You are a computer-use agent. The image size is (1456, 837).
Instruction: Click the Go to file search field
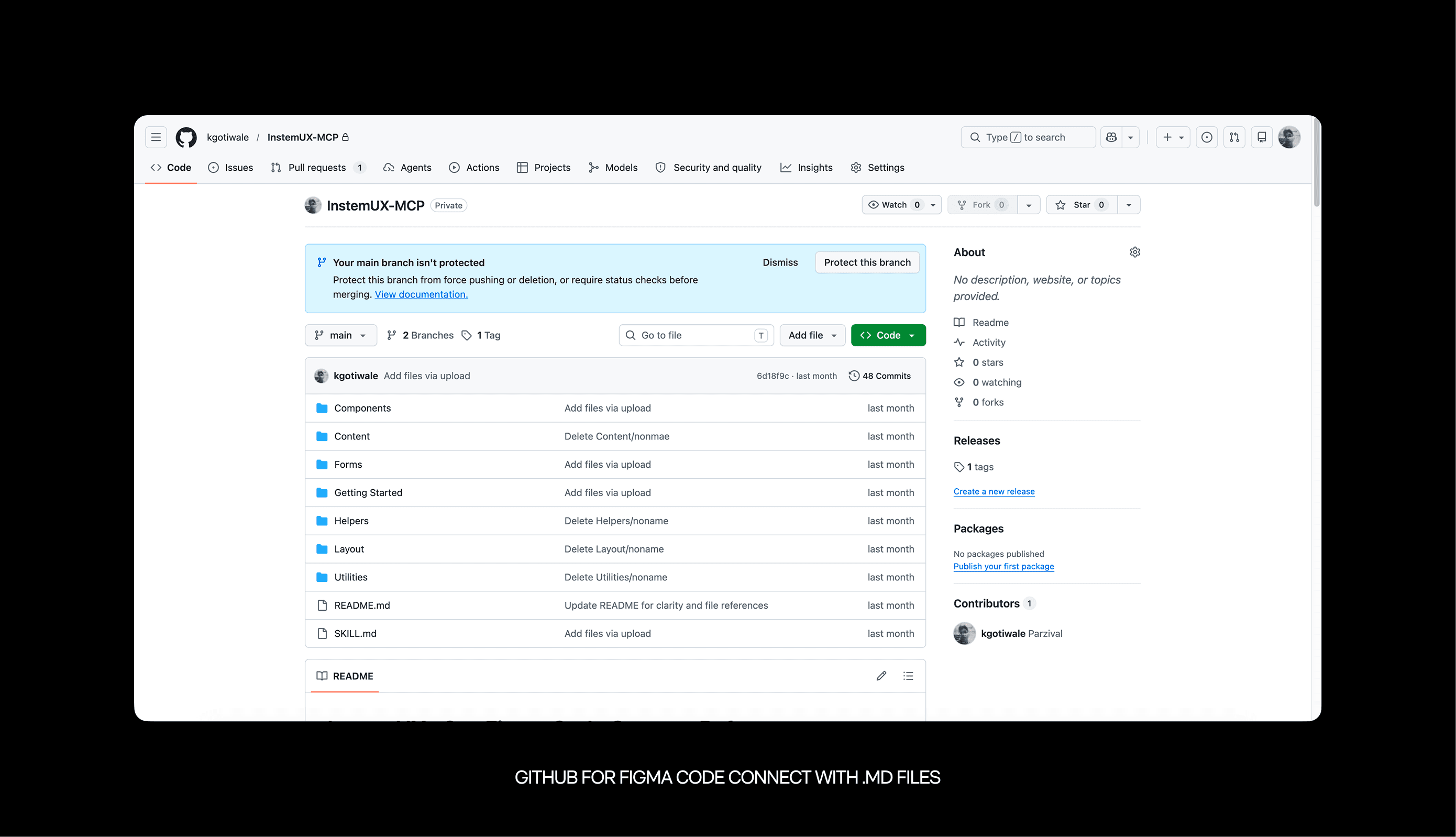[x=696, y=336]
